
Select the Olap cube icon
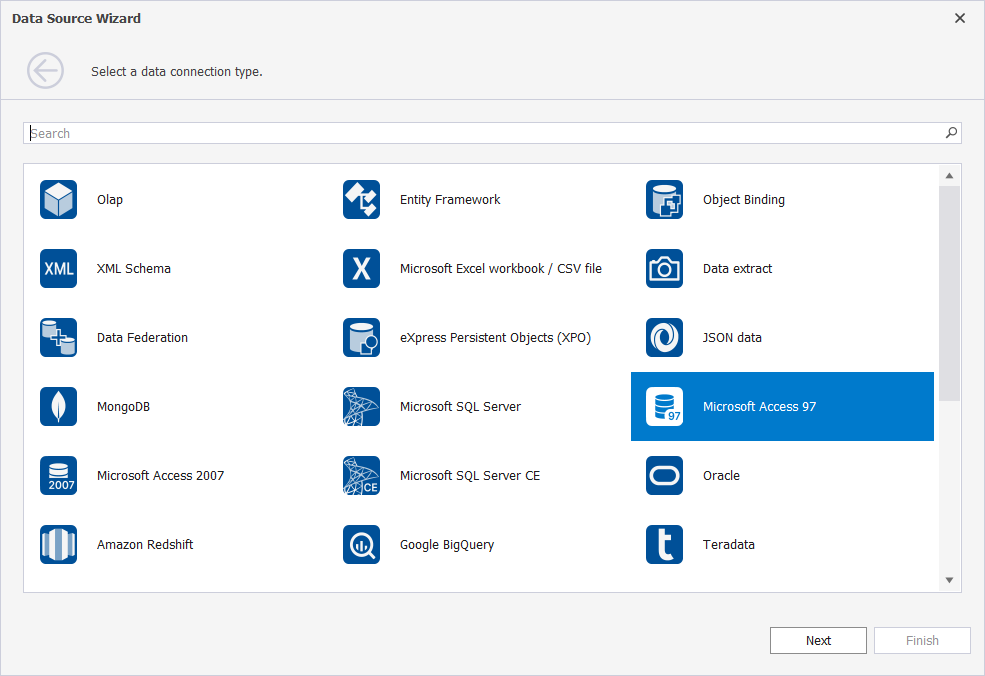[x=58, y=199]
